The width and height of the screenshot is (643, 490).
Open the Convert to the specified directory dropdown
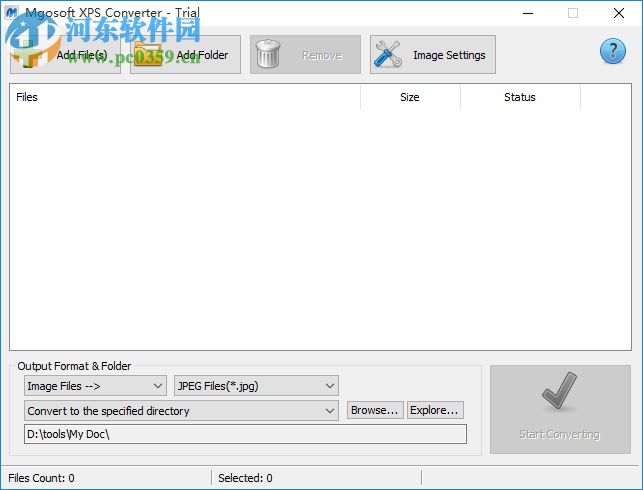pos(181,411)
